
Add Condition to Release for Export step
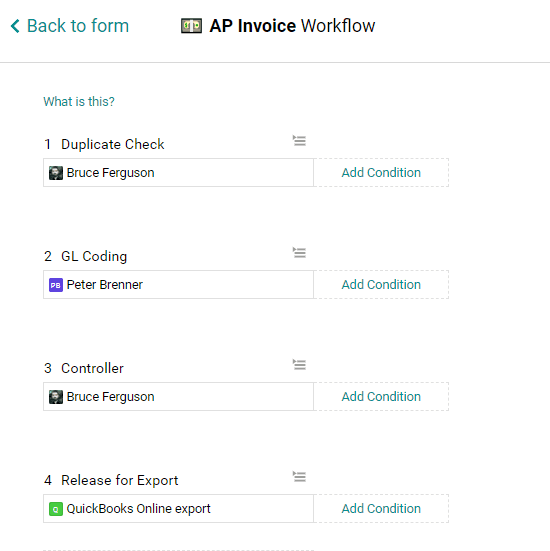[x=381, y=508]
